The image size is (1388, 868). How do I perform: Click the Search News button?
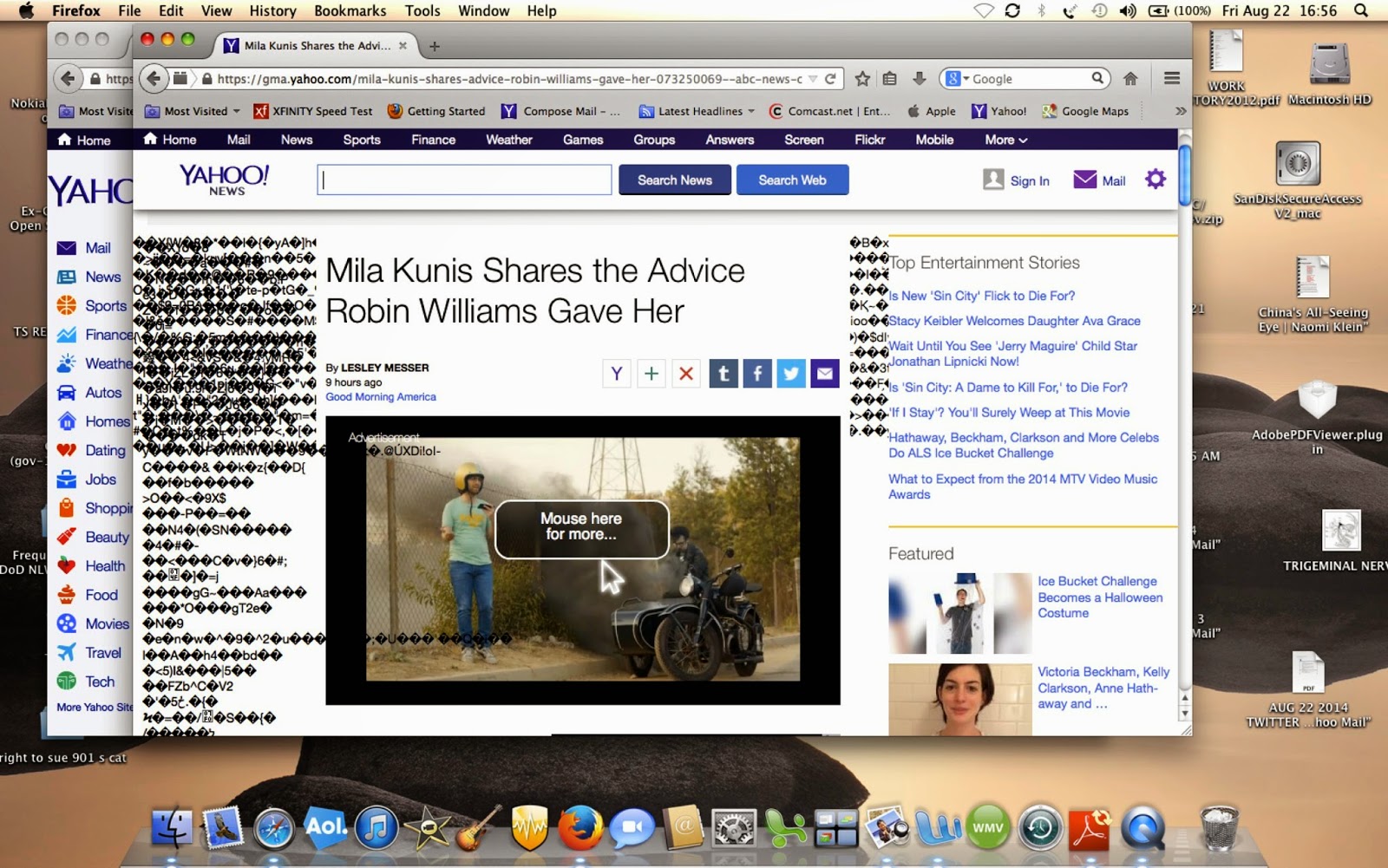tap(675, 180)
